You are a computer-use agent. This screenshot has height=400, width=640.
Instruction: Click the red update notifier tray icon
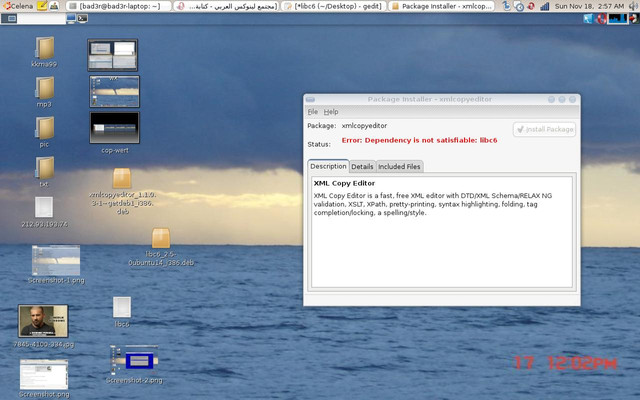(531, 6)
